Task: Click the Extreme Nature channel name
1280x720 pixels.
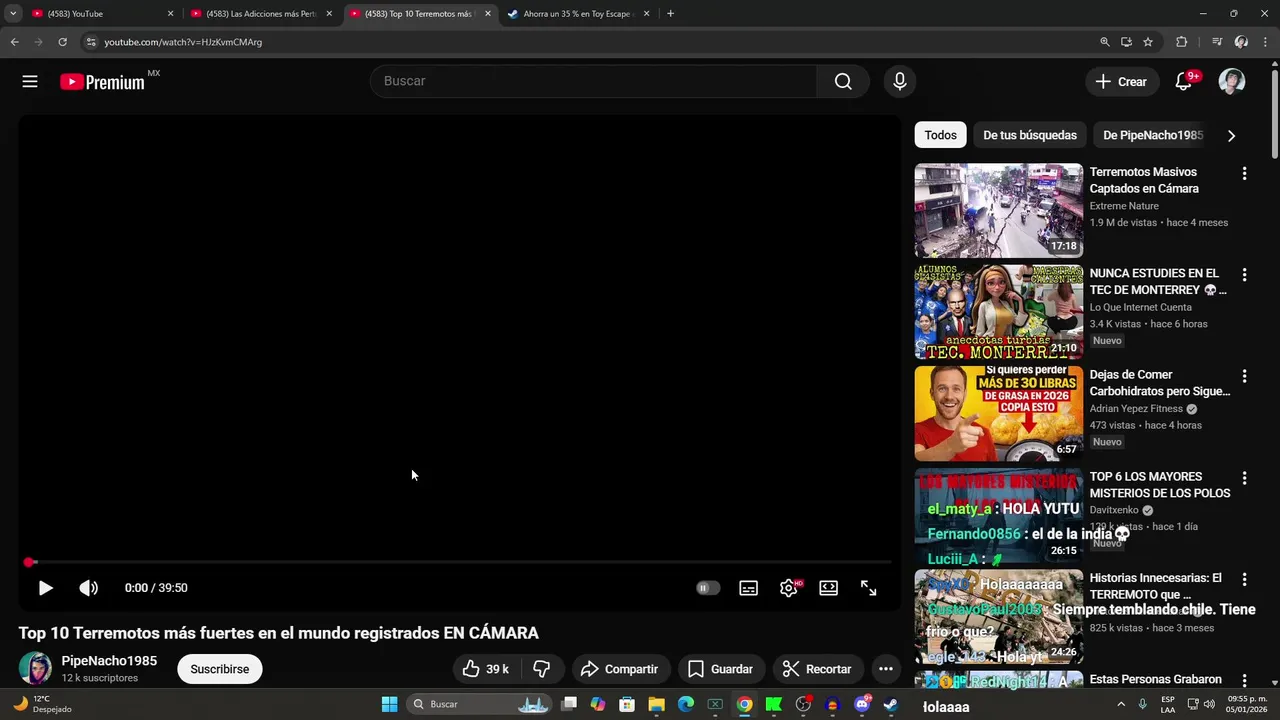Action: pos(1124,206)
